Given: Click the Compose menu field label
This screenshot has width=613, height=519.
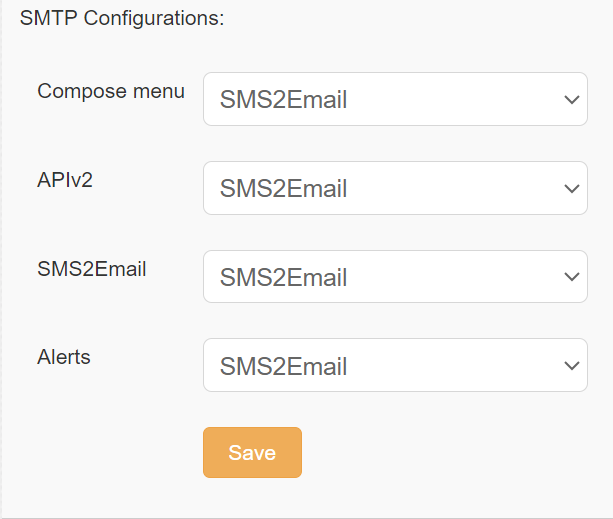Looking at the screenshot, I should point(111,91).
